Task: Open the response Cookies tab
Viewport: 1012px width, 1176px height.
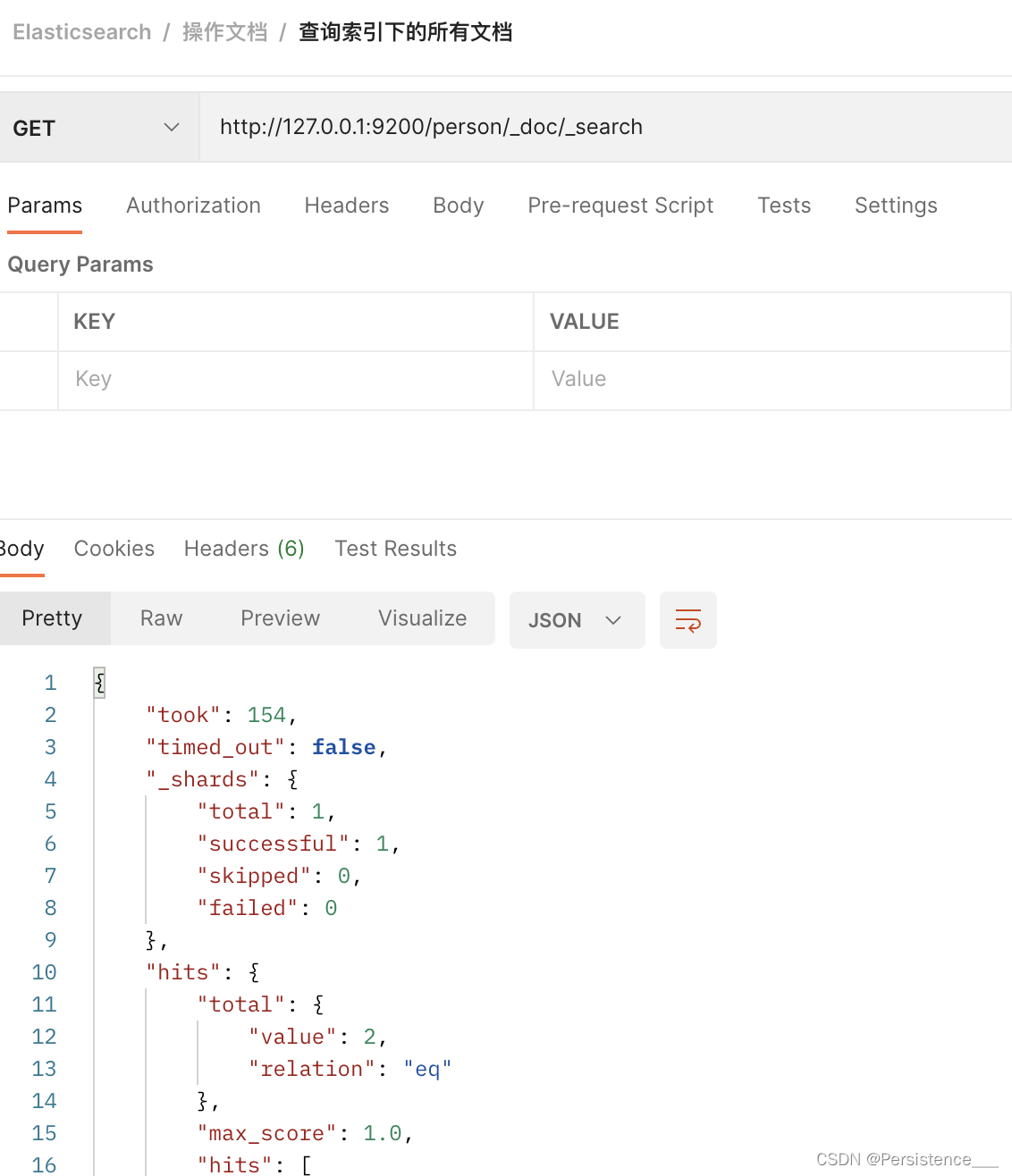Action: click(x=114, y=549)
